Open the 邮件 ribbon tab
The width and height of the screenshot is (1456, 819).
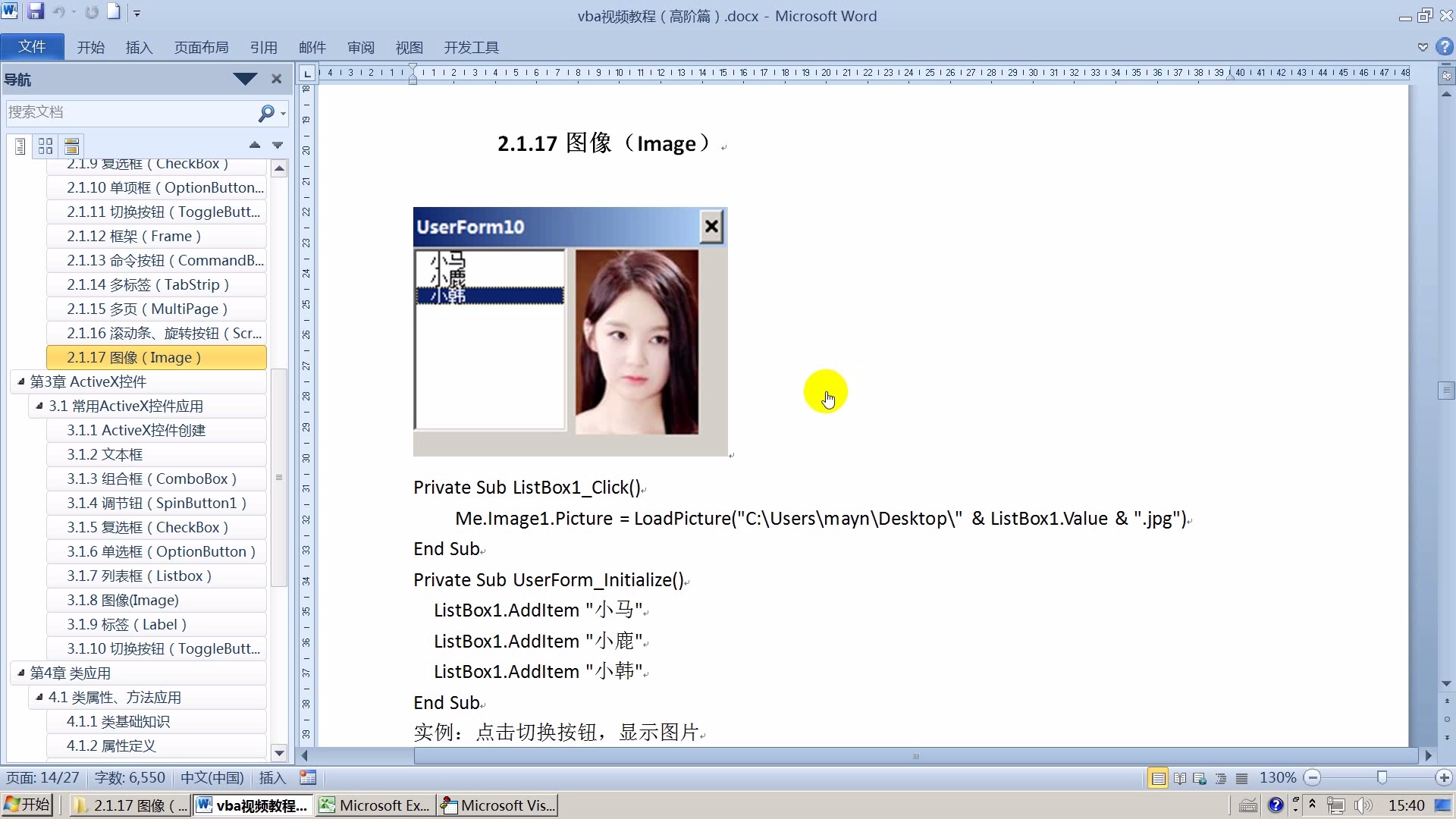point(311,47)
